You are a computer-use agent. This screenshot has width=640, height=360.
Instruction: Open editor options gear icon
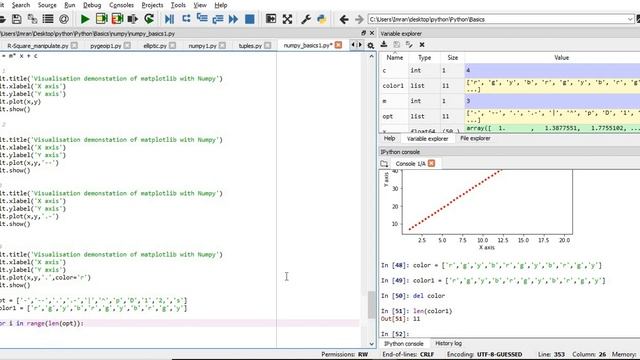click(371, 45)
